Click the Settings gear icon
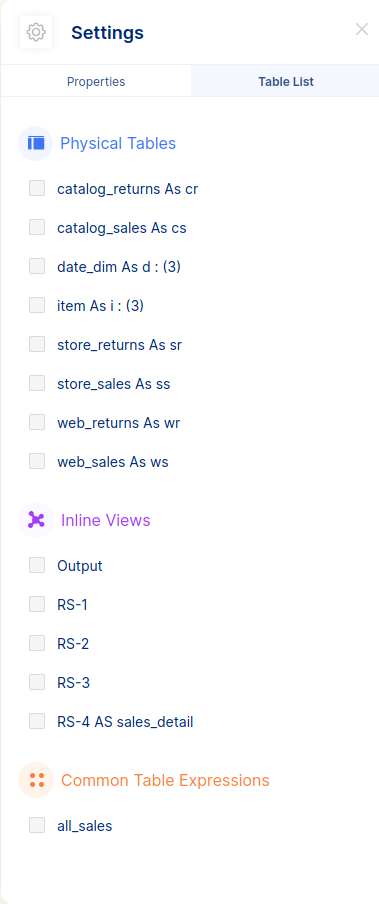Screen dimensions: 379x904 [x=36, y=32]
